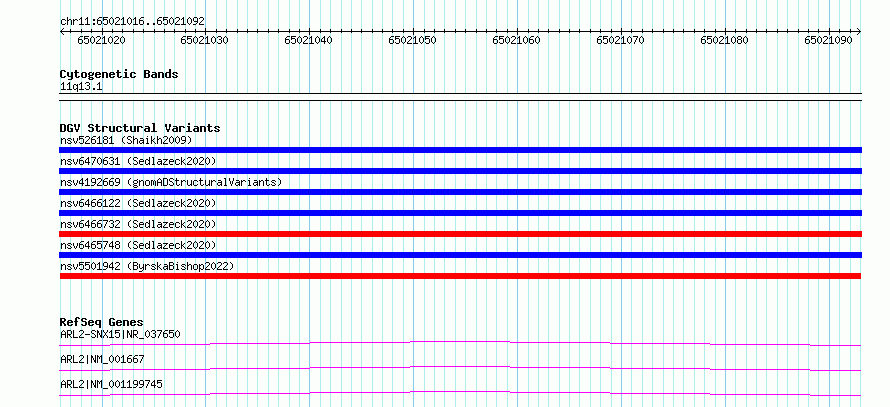
Task: Select the RefSeq Genes track title
Action: pos(102,322)
